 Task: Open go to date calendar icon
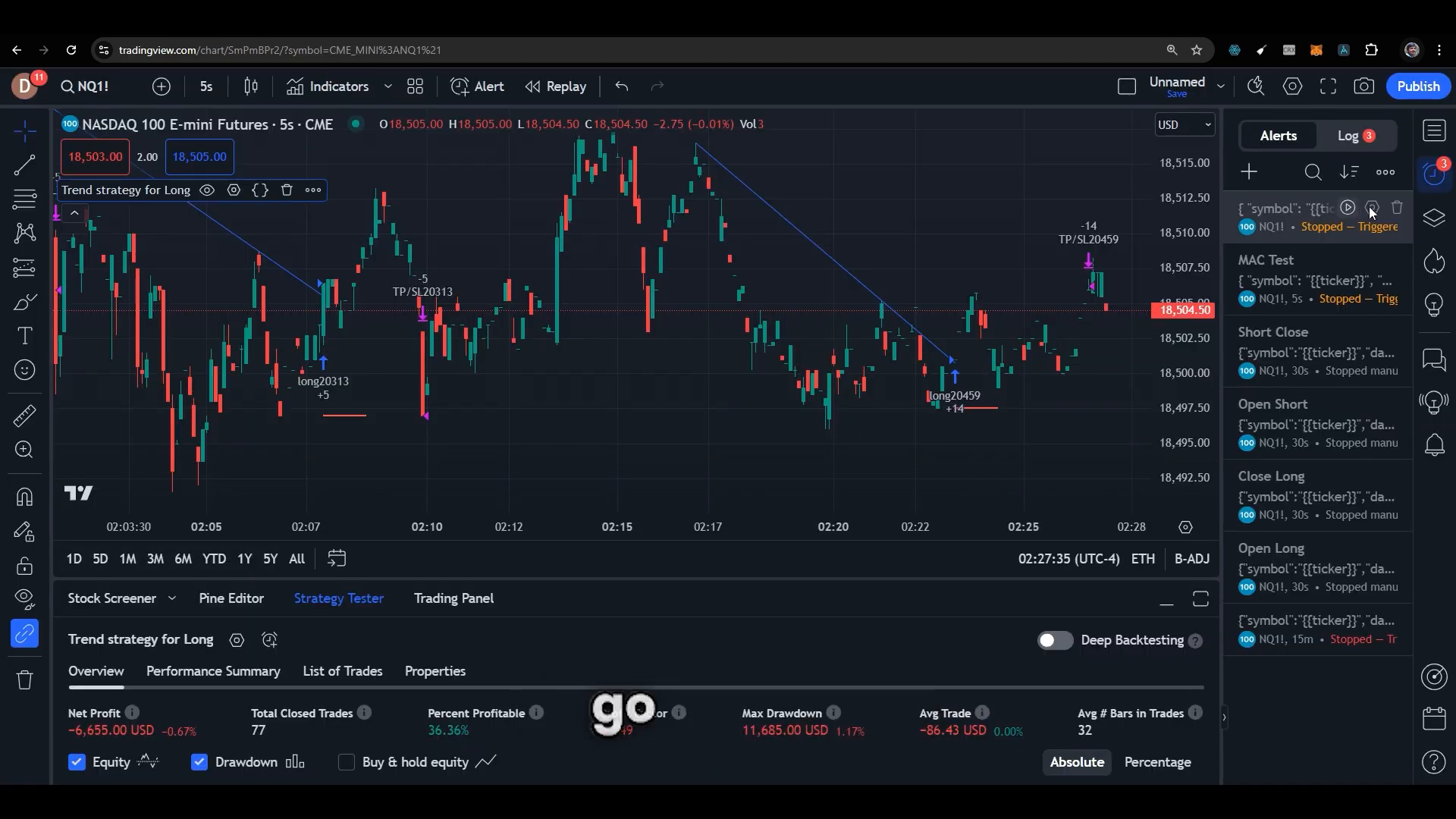tap(337, 559)
